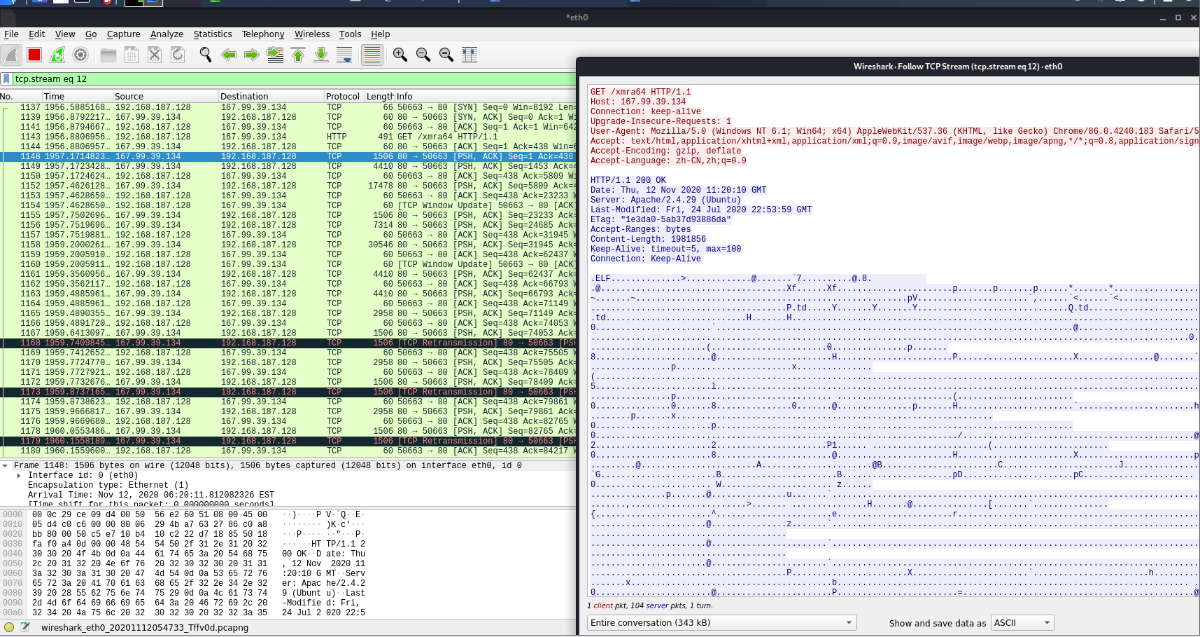Select packet 1143 HTTP GET /xmra64 row

[x=287, y=137]
